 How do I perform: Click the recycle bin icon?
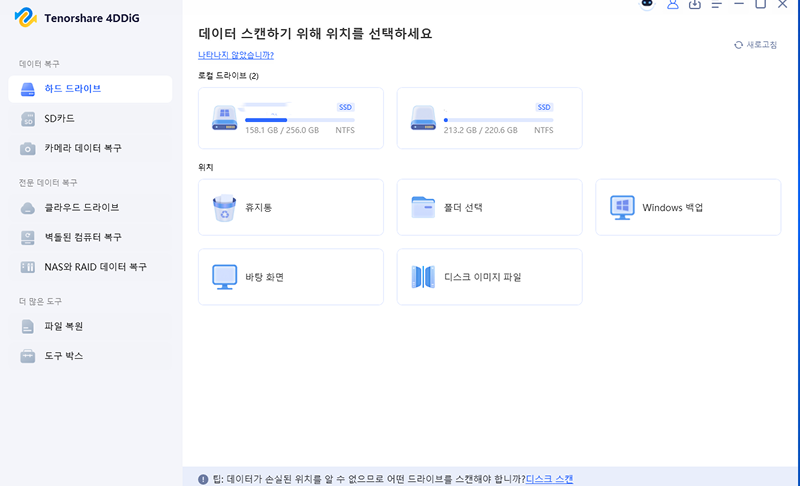pos(224,208)
